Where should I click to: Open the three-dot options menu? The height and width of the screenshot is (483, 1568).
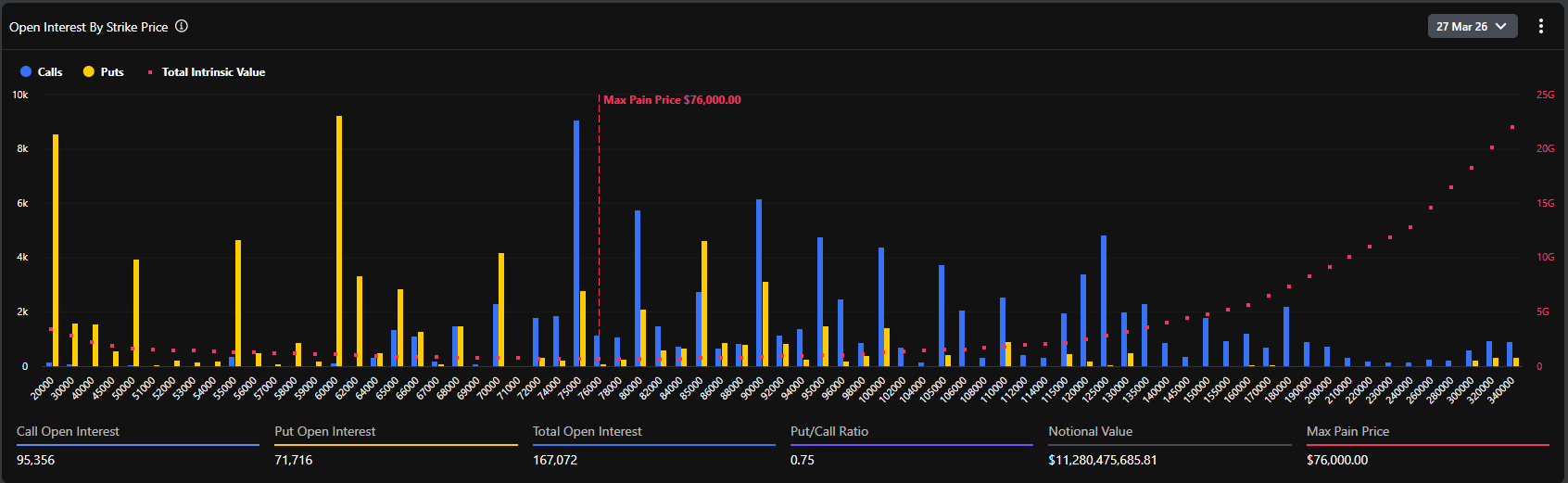pyautogui.click(x=1541, y=26)
